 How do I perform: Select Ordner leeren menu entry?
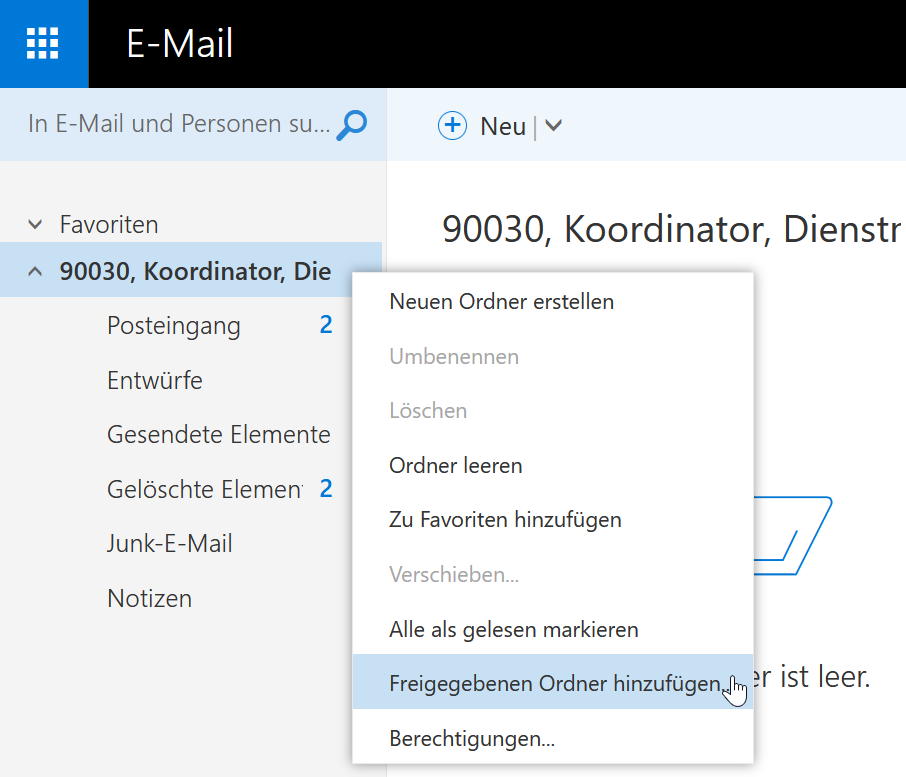coord(553,466)
